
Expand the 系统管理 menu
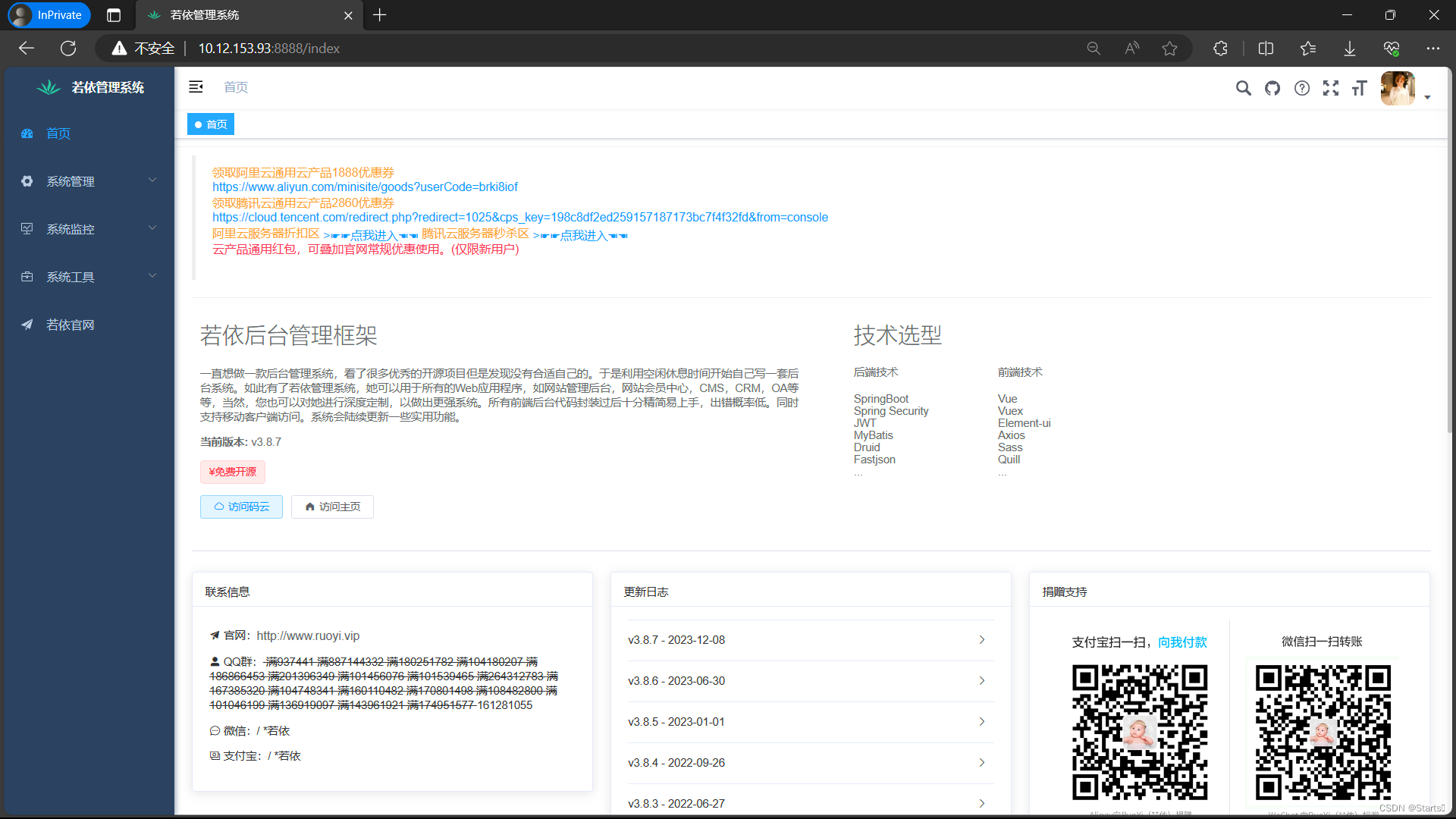pyautogui.click(x=89, y=181)
